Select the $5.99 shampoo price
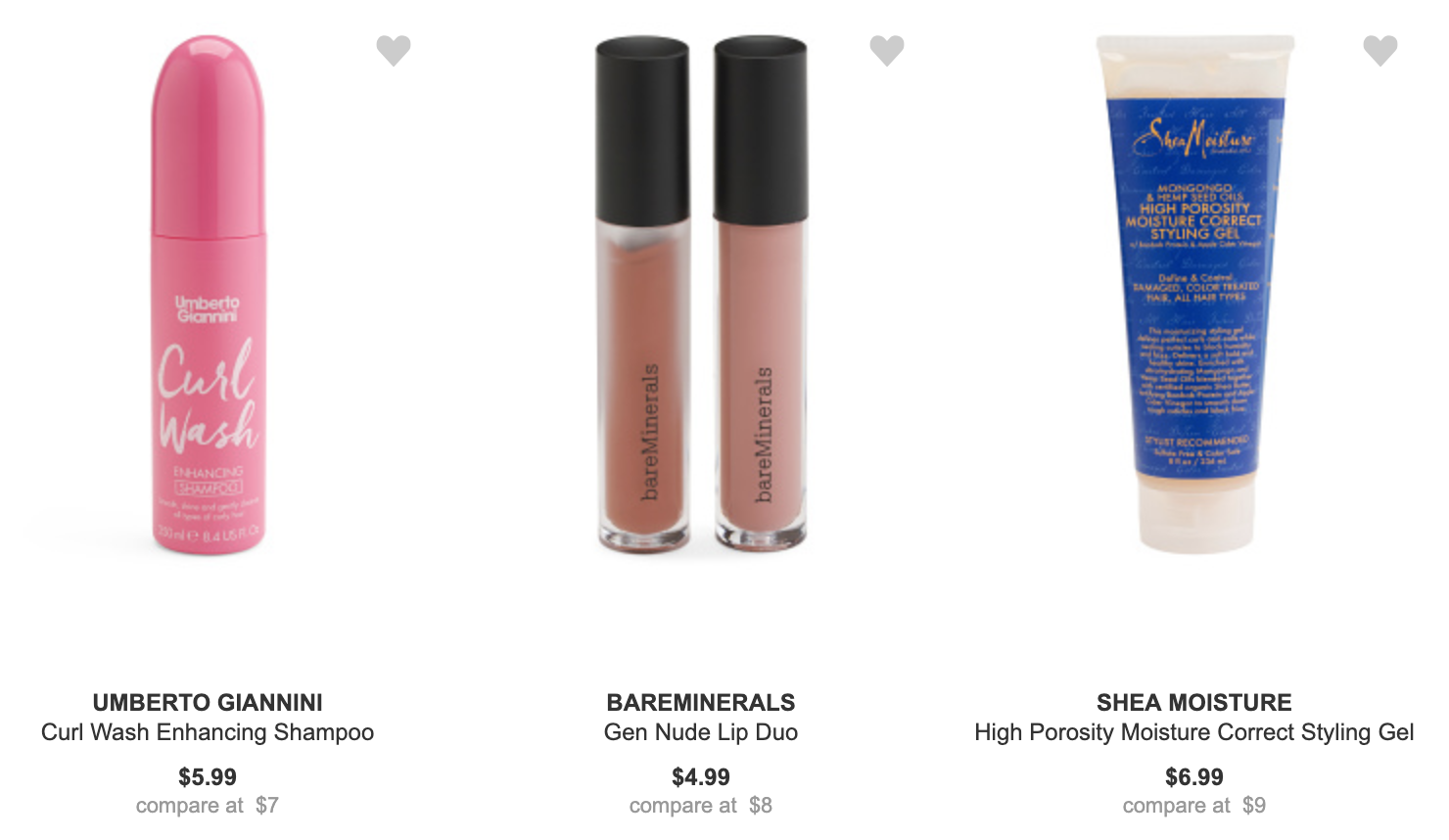The height and width of the screenshot is (840, 1449). (x=208, y=777)
